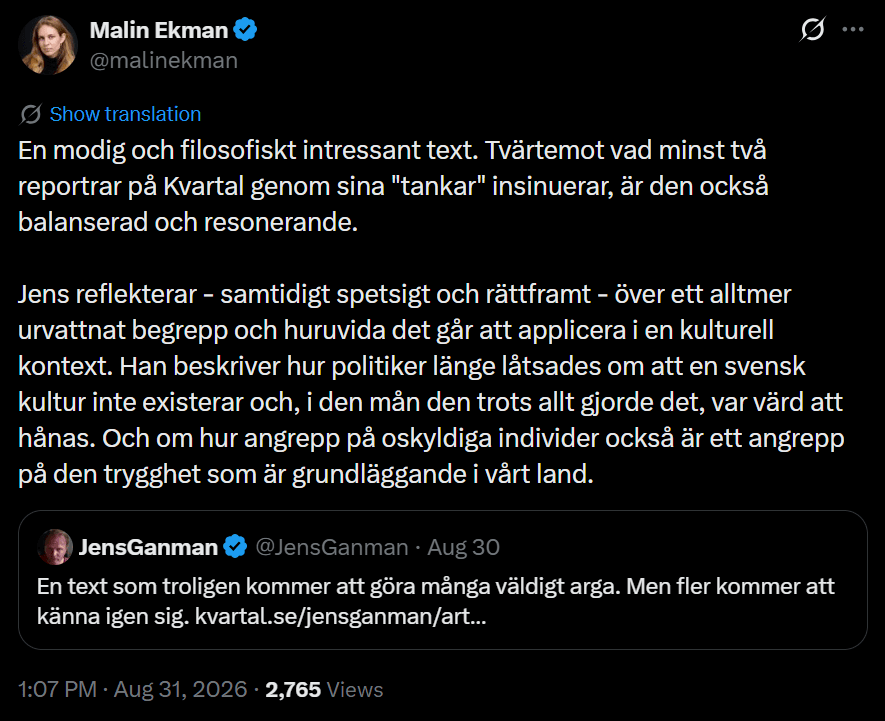885x721 pixels.
Task: Click the Grok translate icon beside Show translation
Action: 30,114
